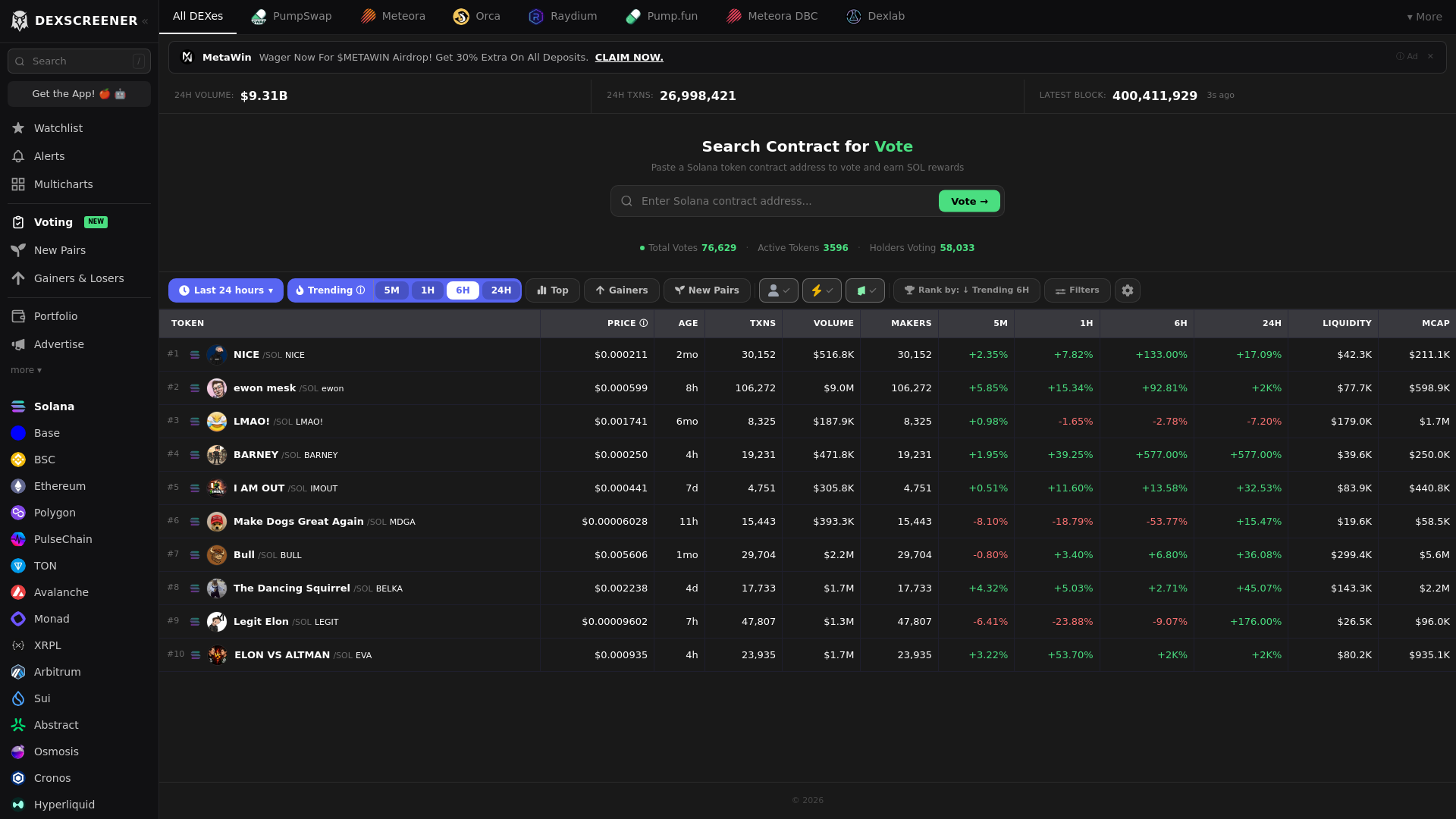This screenshot has height=819, width=1456.
Task: Open the Rank by Trending 6H dropdown
Action: click(x=967, y=290)
